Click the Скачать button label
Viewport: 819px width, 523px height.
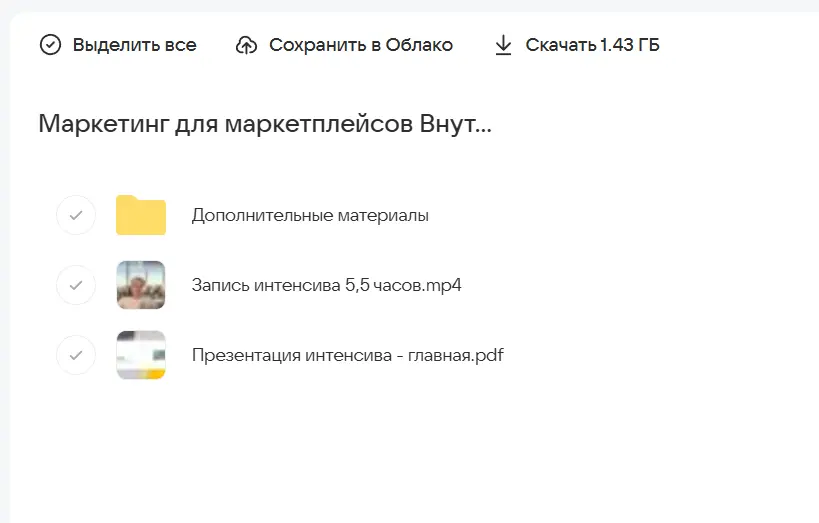[561, 45]
